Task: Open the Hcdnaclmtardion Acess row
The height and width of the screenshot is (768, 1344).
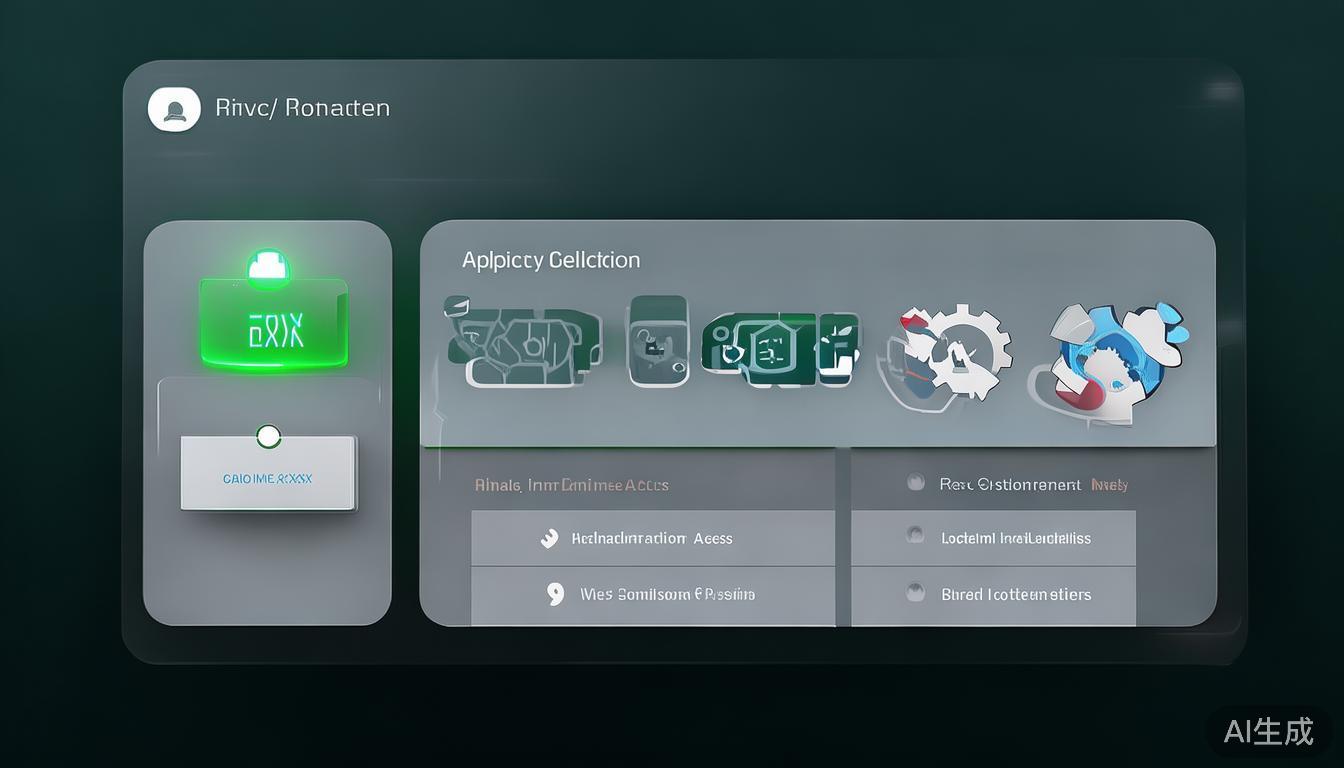Action: click(x=652, y=538)
